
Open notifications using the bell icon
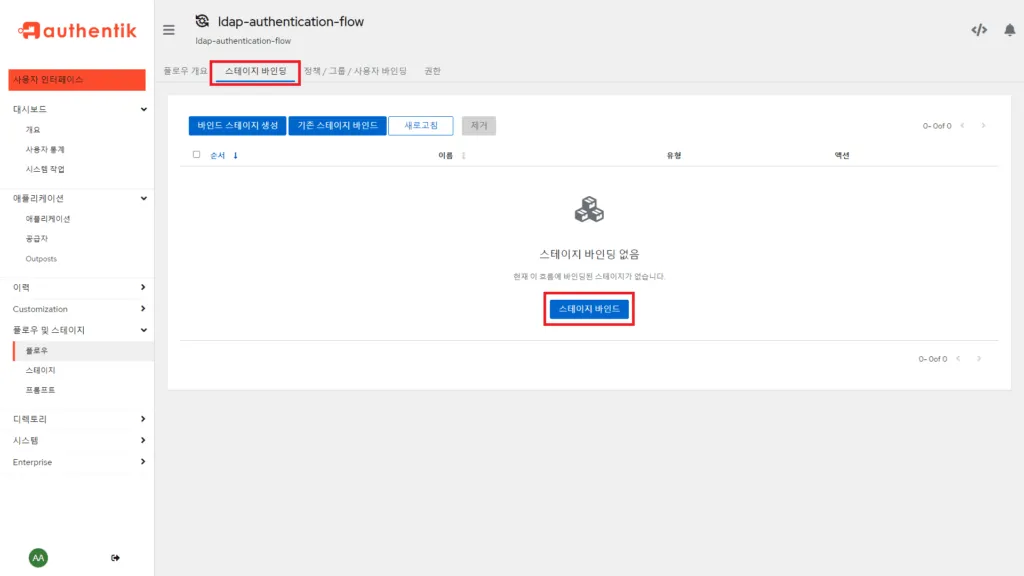click(1009, 30)
